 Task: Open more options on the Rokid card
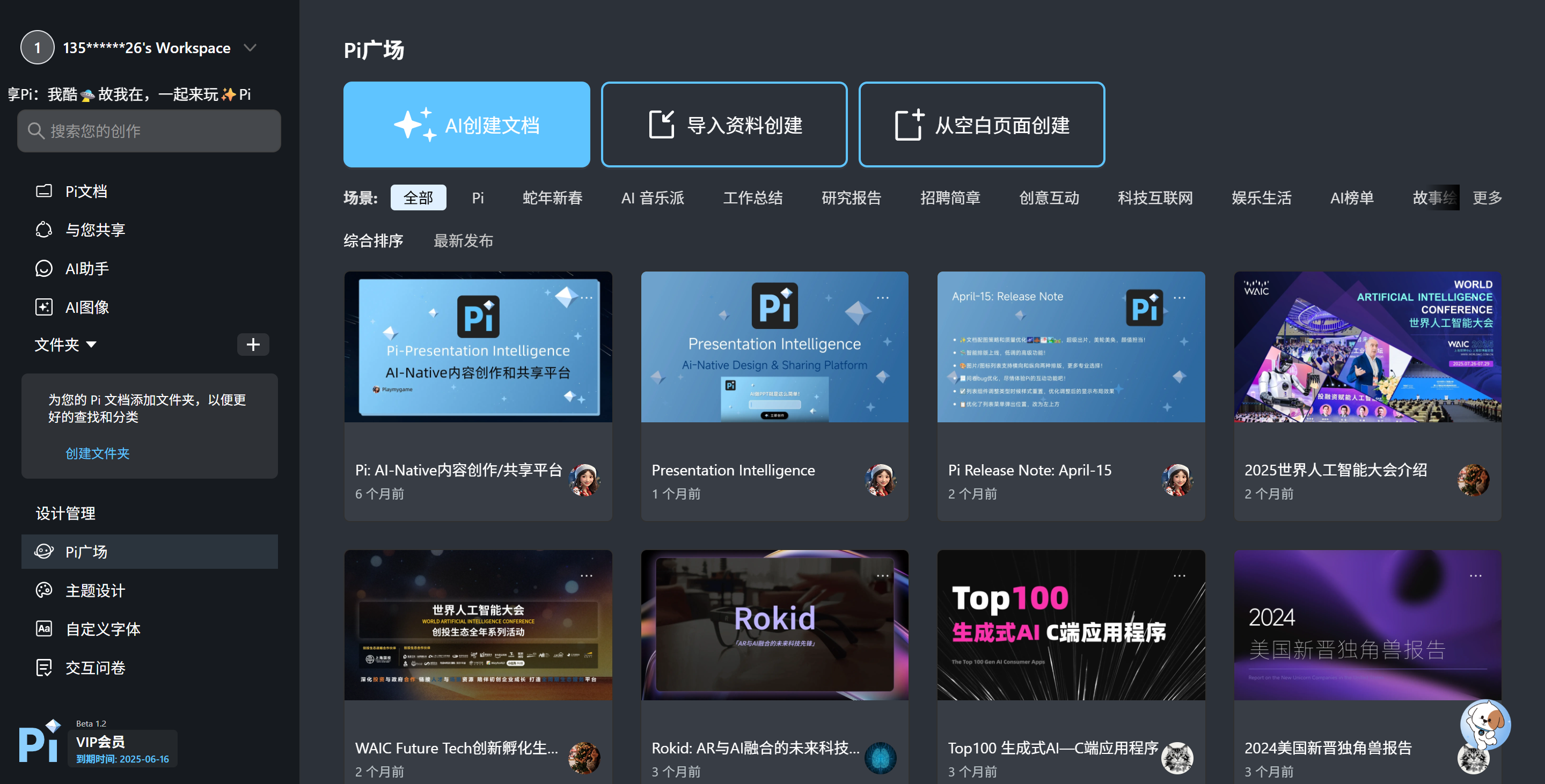[x=883, y=576]
